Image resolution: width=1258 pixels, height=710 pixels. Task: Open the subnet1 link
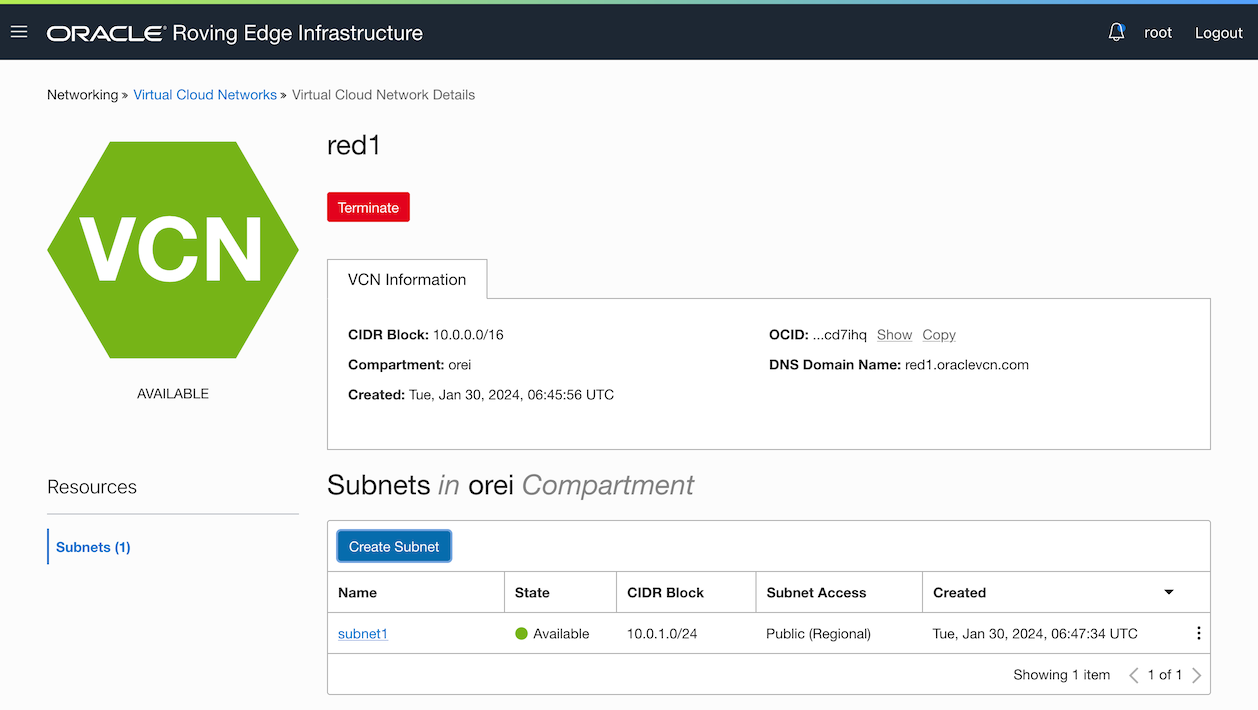363,633
